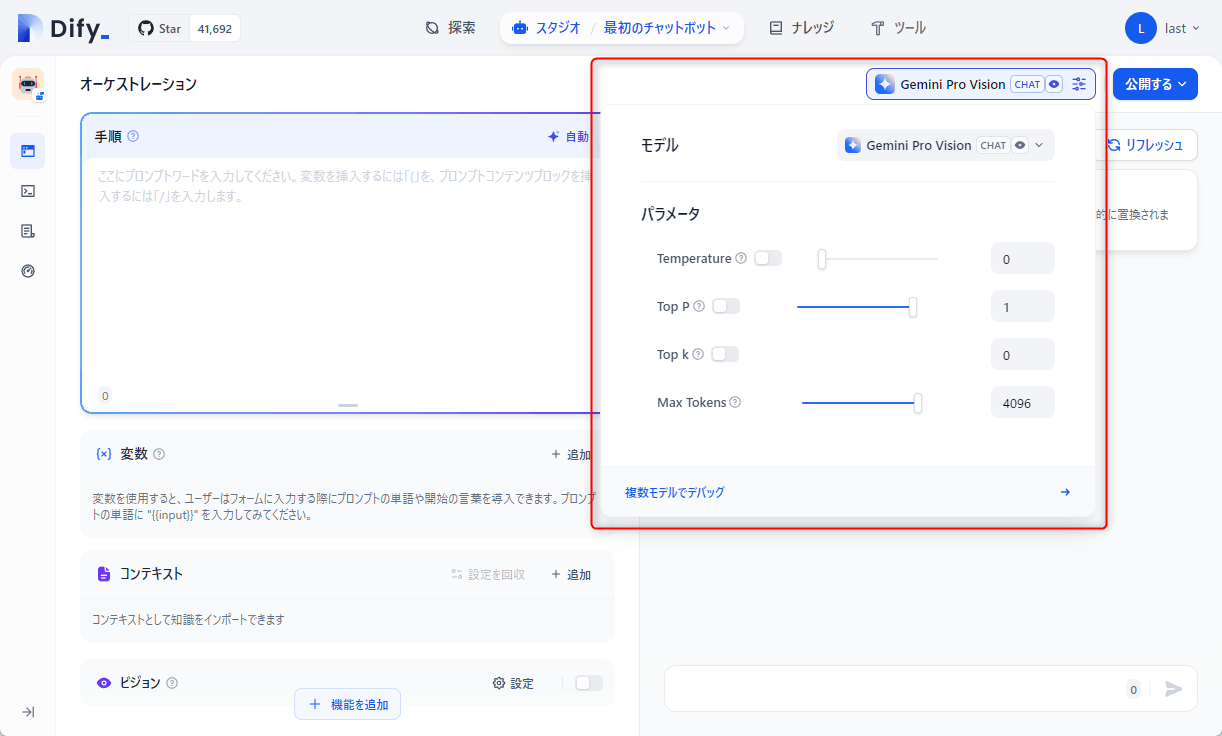The width and height of the screenshot is (1222, 736).
Task: Click the Max Tokens value field 4096
Action: click(x=1023, y=402)
